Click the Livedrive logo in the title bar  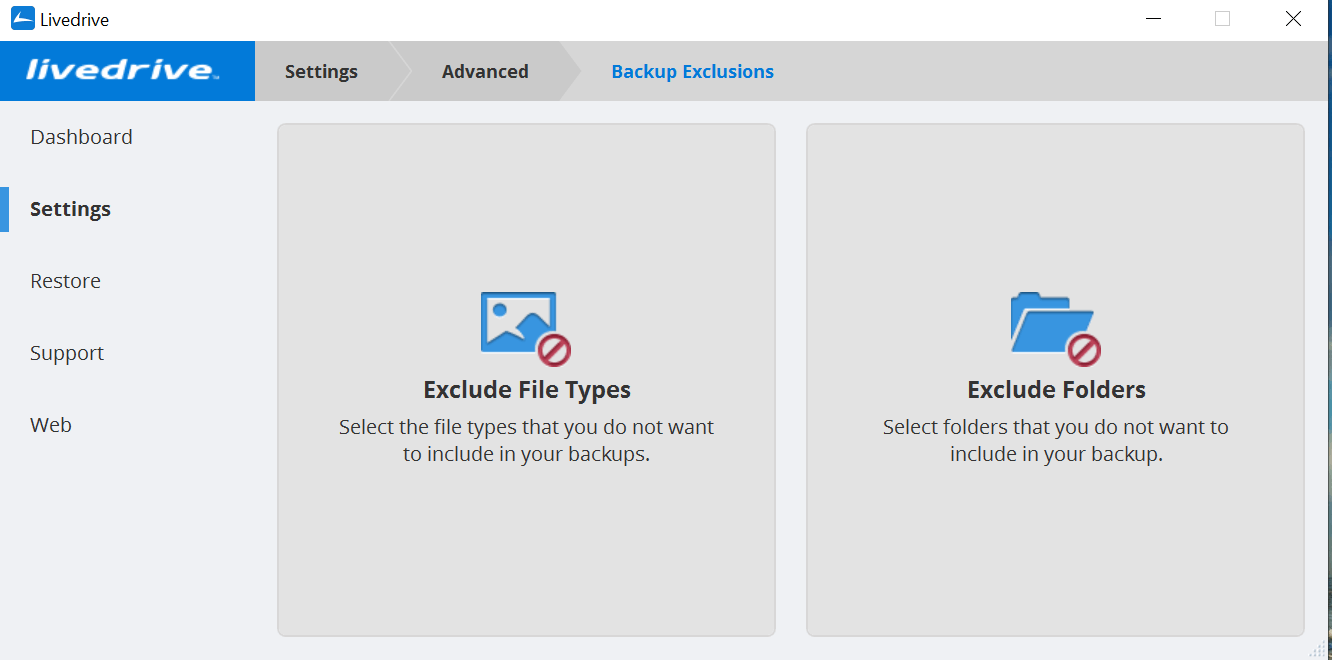(22, 18)
